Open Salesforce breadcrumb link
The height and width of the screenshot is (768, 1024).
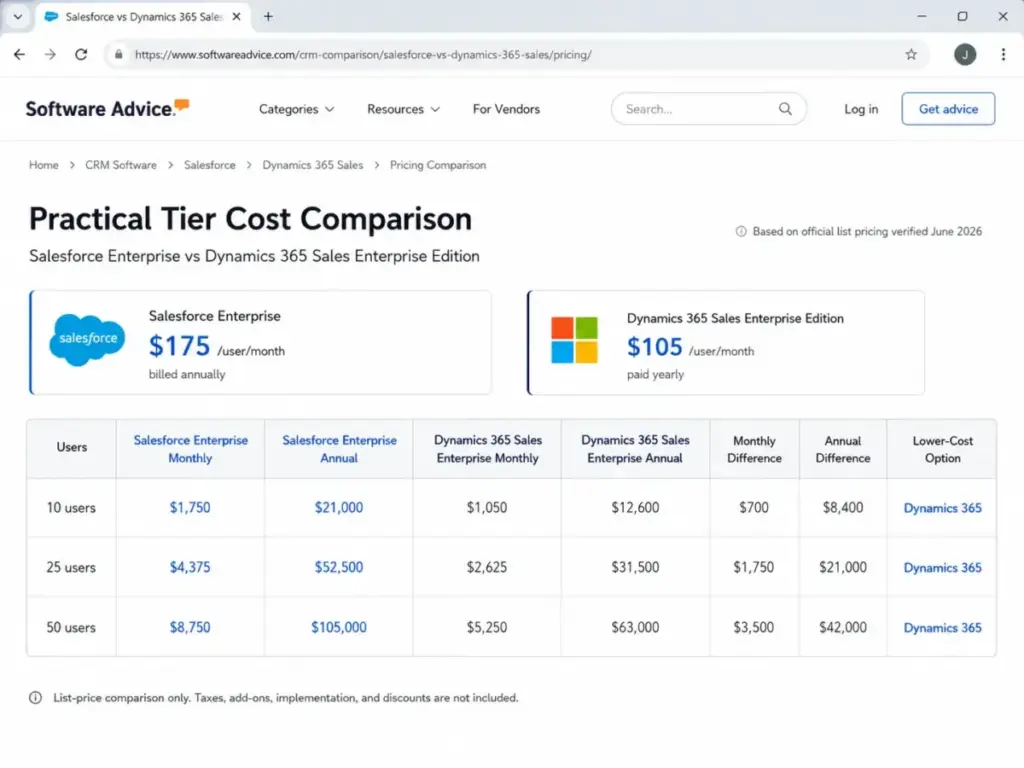pos(210,165)
